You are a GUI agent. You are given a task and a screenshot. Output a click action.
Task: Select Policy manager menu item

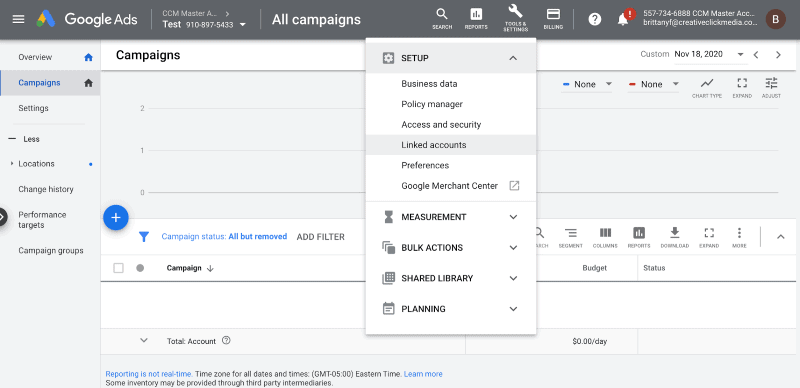pyautogui.click(x=451, y=104)
